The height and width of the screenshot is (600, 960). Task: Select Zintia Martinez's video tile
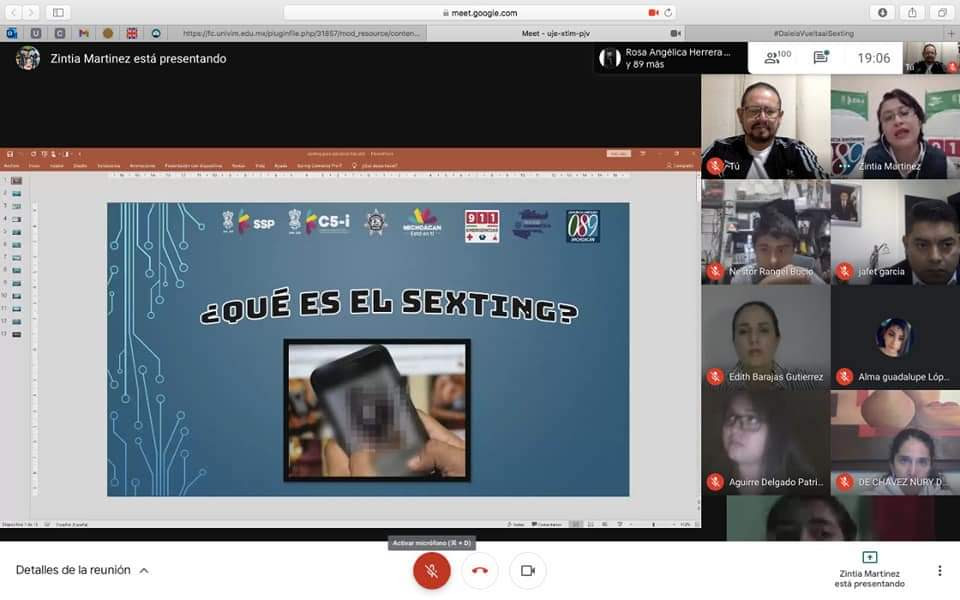[895, 127]
